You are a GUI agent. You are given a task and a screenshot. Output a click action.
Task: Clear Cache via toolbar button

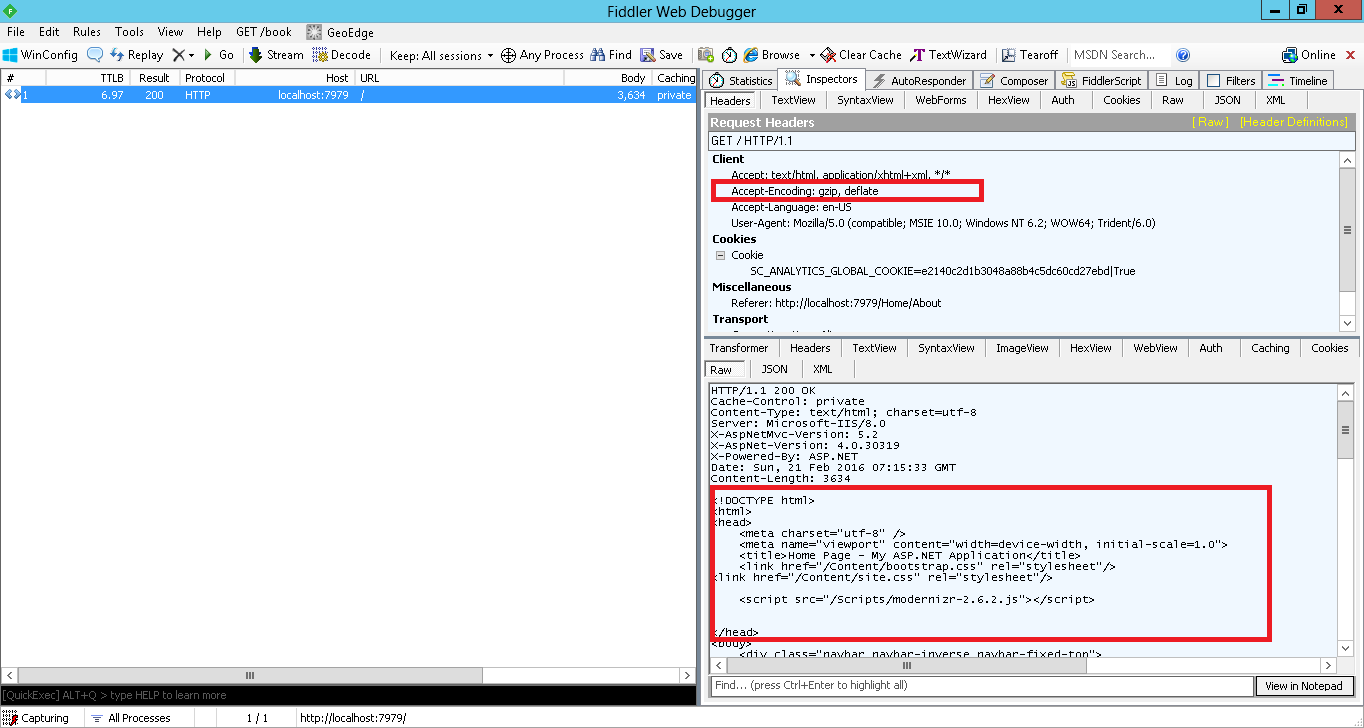[x=862, y=55]
